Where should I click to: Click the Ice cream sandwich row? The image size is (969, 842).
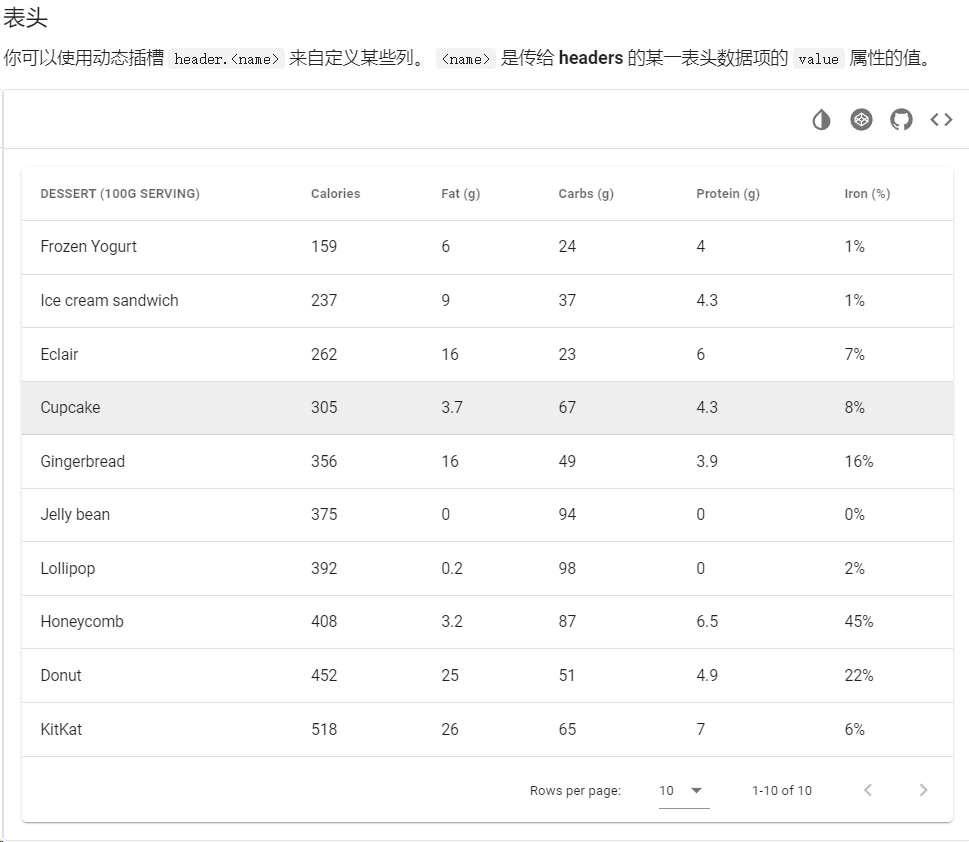pos(109,301)
